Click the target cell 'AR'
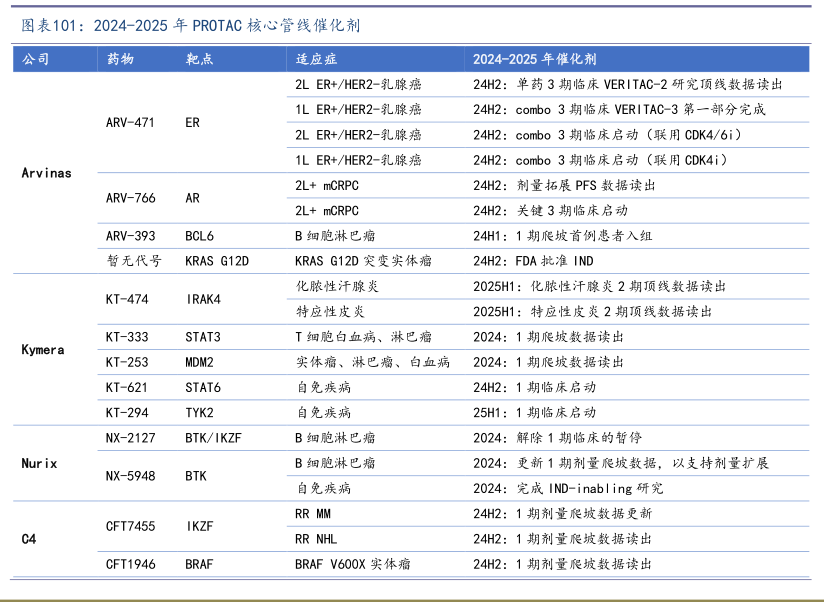The height and width of the screenshot is (602, 824). (x=192, y=198)
